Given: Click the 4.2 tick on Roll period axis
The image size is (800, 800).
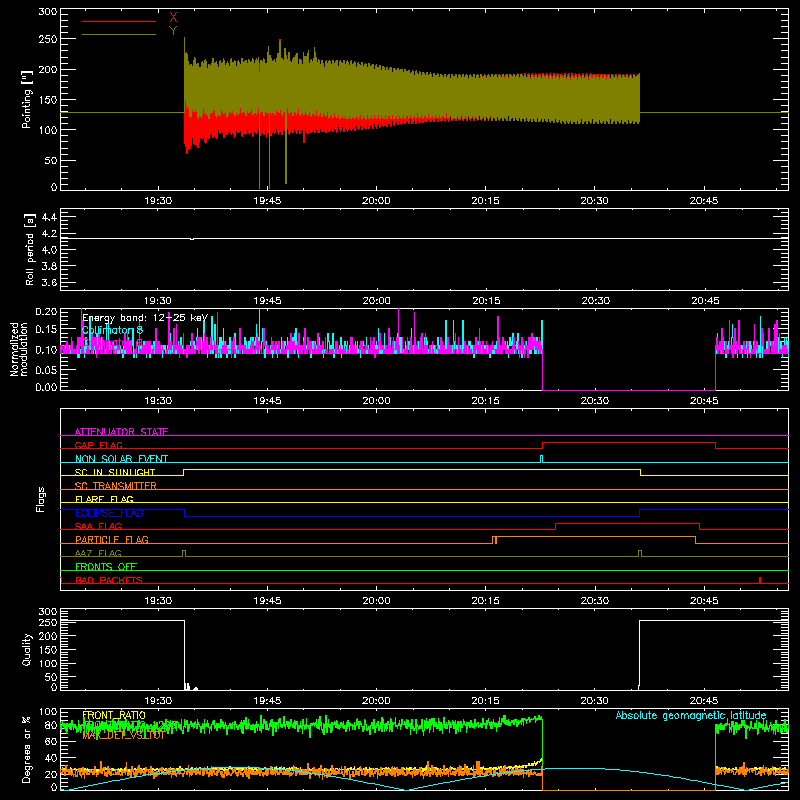Looking at the screenshot, I should point(48,234).
